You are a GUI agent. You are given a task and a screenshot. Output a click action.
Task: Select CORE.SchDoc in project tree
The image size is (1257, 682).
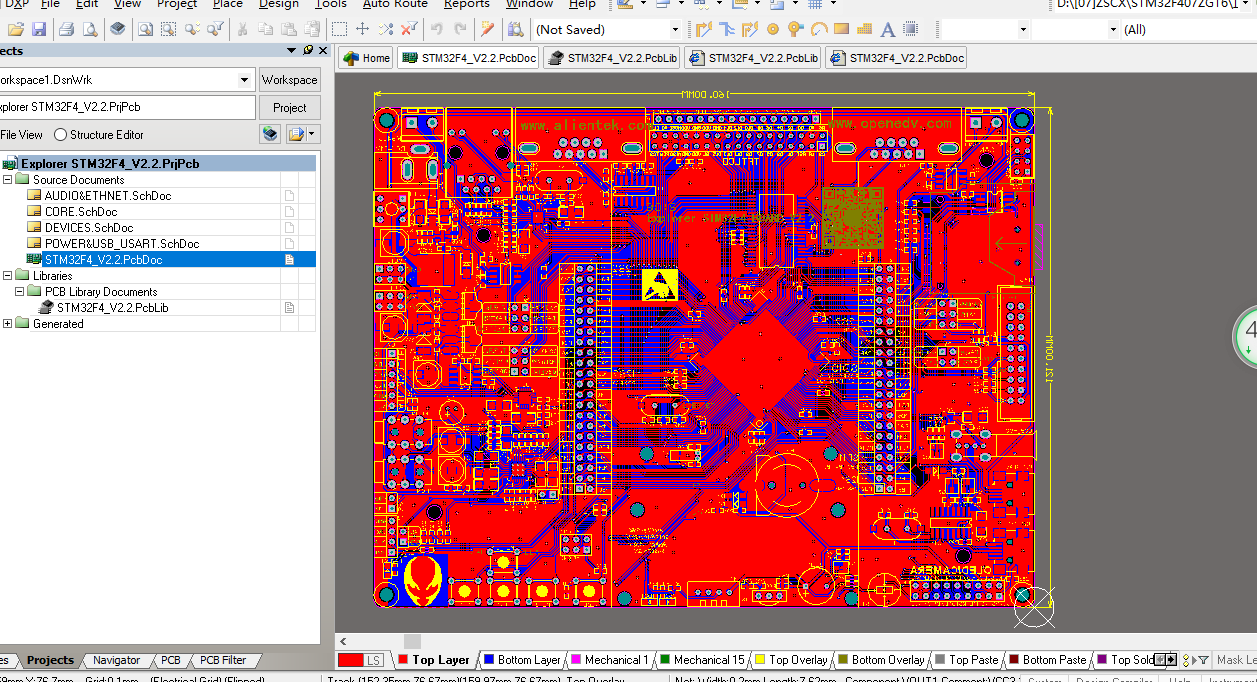click(x=81, y=212)
